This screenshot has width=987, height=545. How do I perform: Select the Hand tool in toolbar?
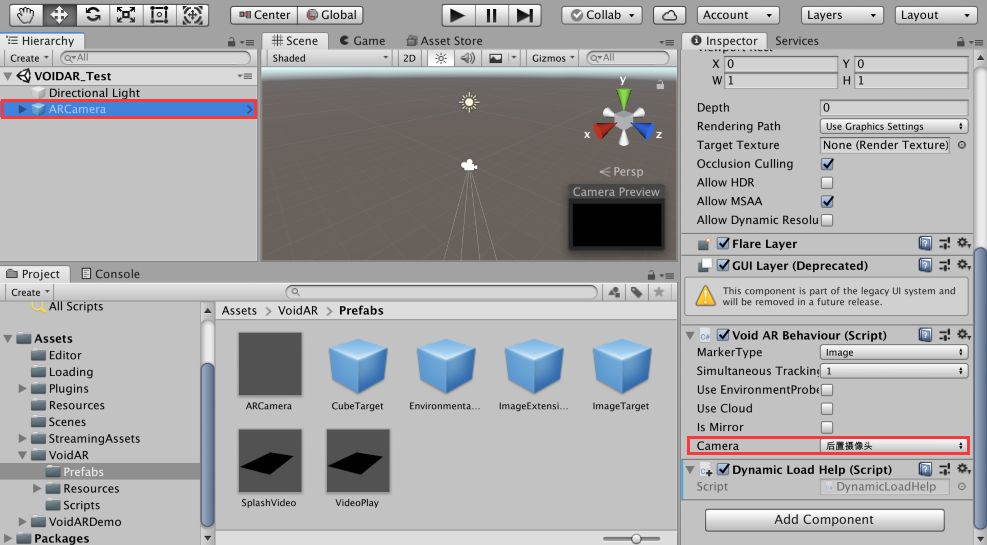26,15
